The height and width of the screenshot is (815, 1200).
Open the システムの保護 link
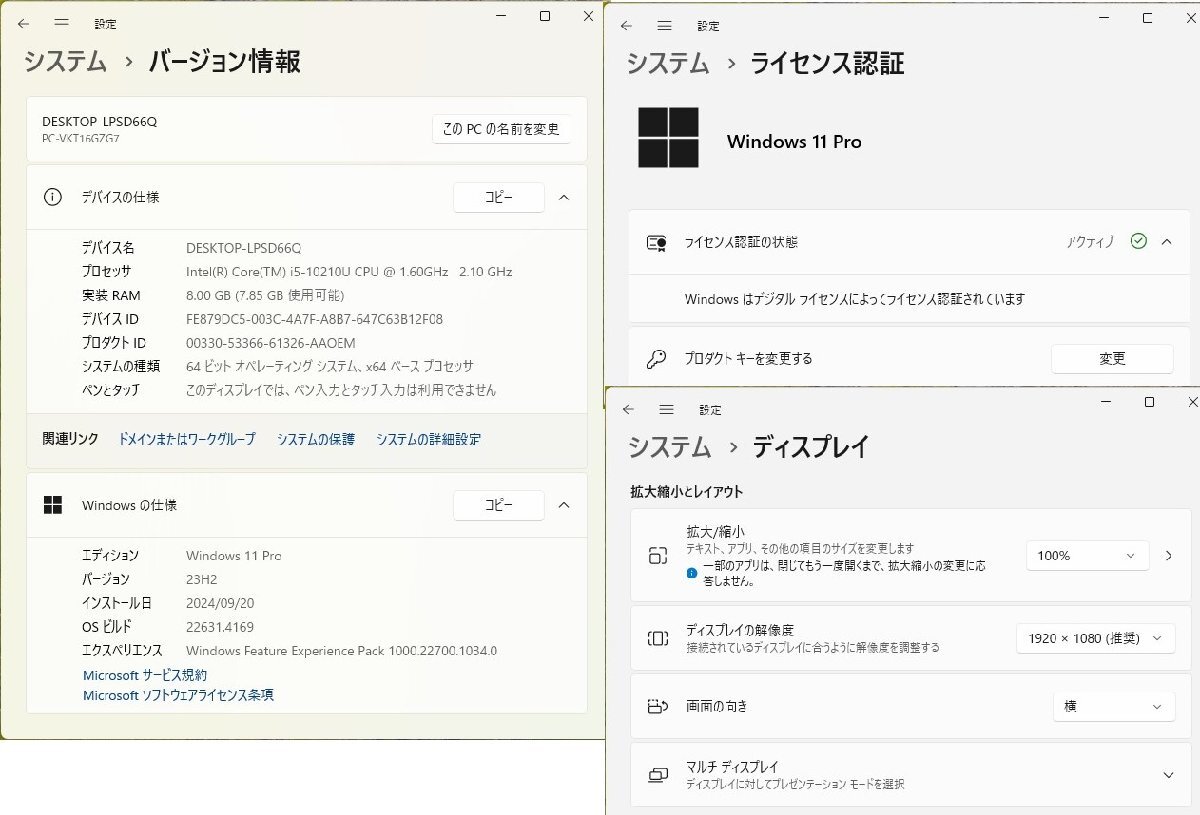(315, 439)
